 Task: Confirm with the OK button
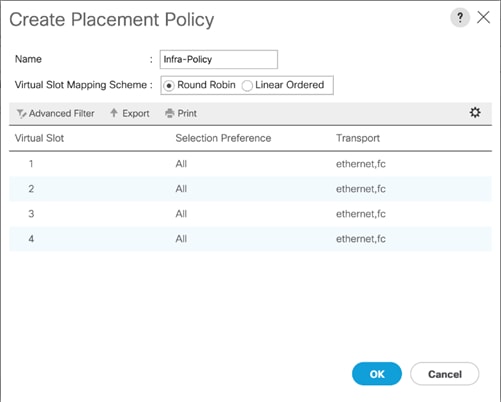point(377,374)
